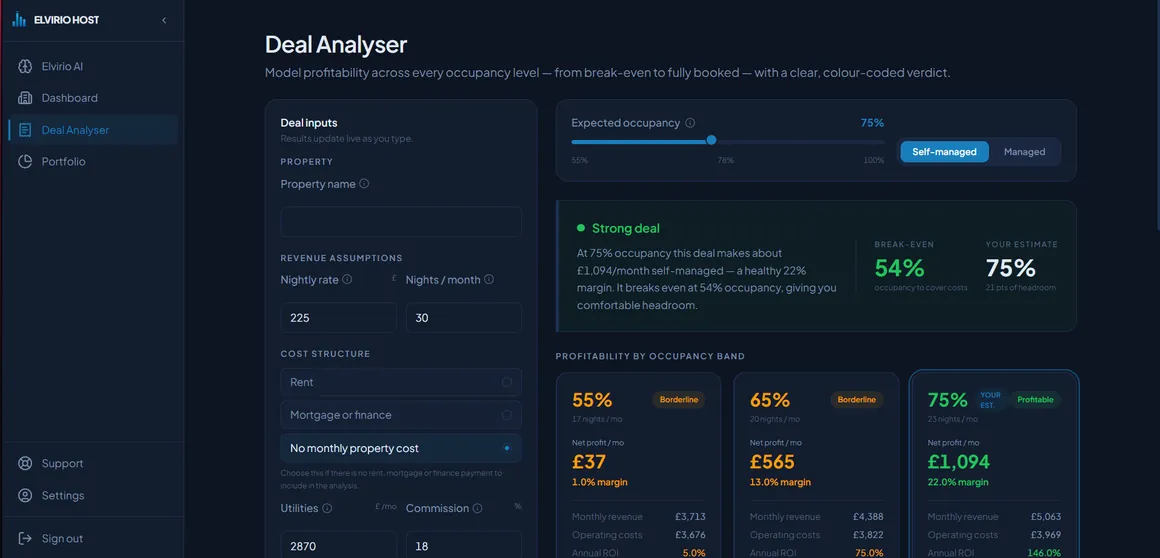Click the Expected occupancy slider handle
Viewport: 1160px width, 558px height.
[712, 140]
